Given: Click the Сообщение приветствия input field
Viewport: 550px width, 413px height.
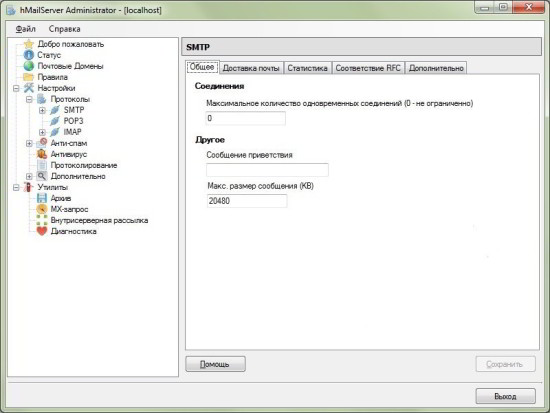Looking at the screenshot, I should pos(267,170).
